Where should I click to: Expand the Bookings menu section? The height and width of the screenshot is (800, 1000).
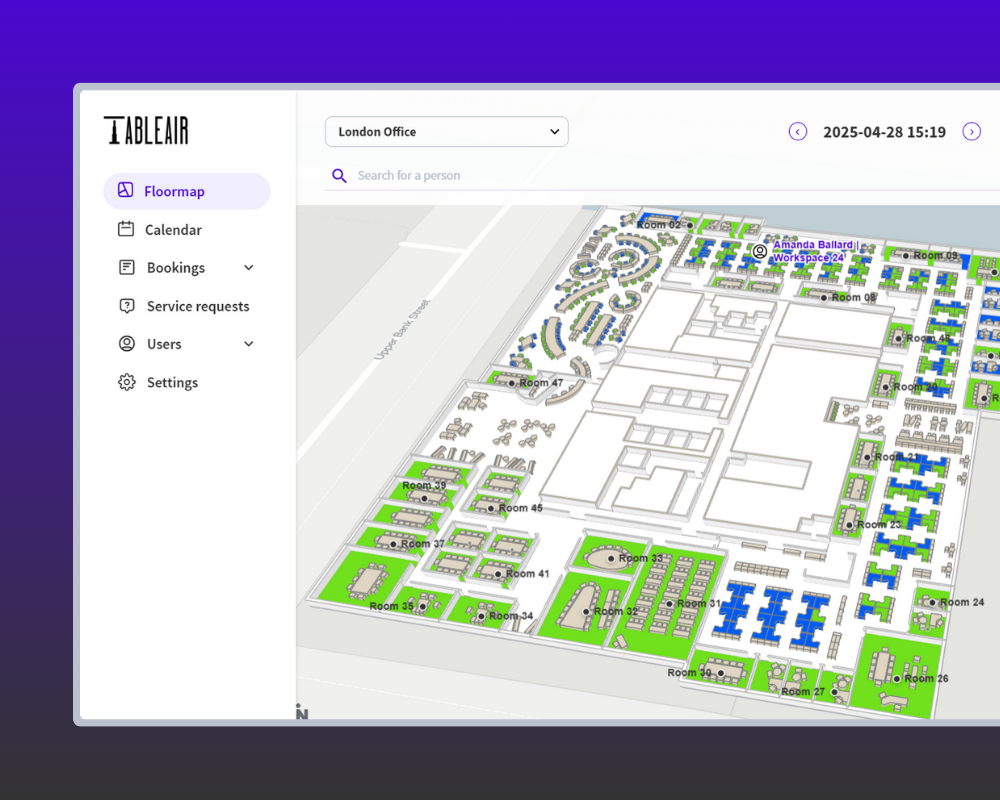248,267
